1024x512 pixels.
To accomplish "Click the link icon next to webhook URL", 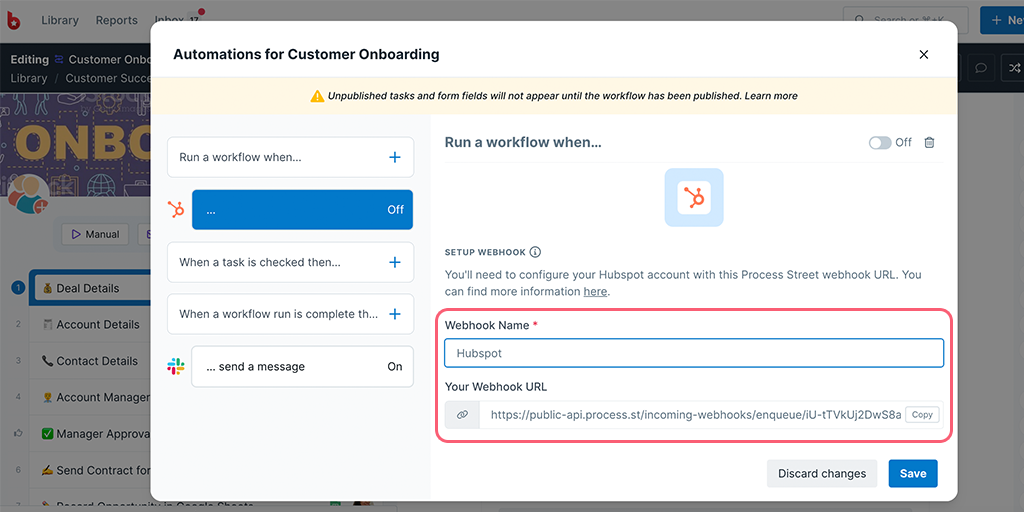I will coord(462,415).
